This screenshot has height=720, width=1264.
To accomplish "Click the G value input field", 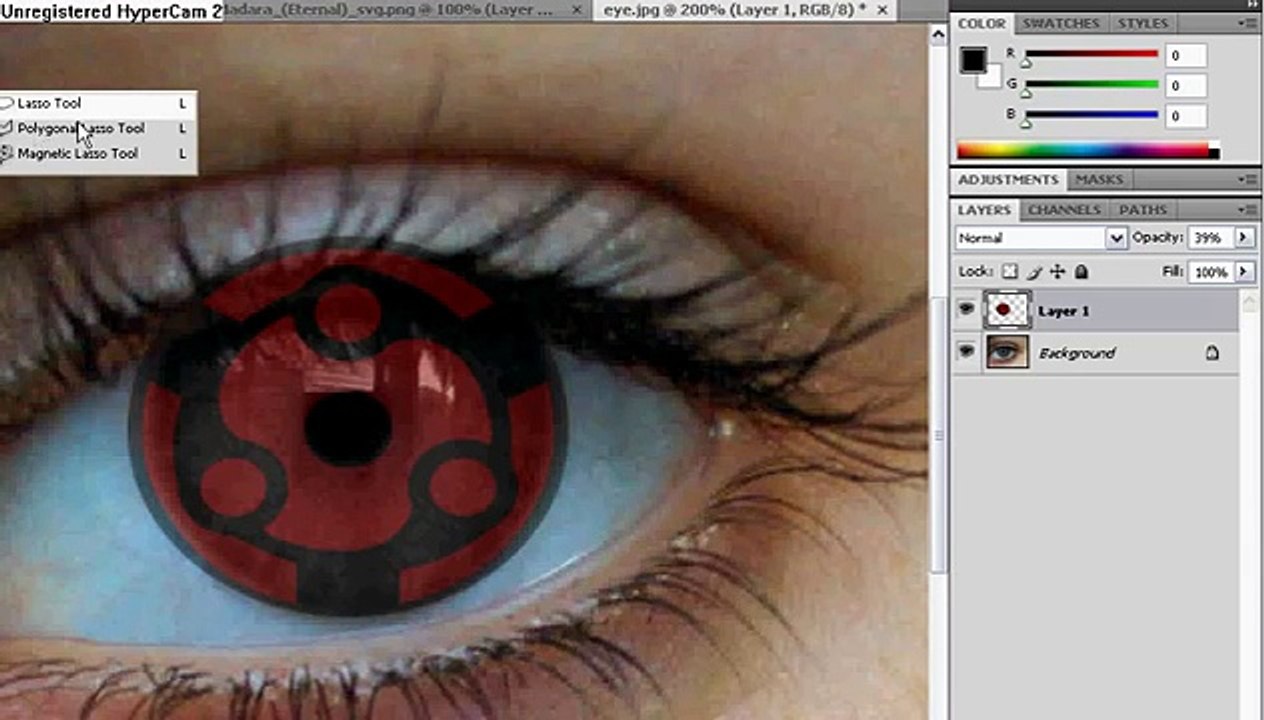I will (1186, 86).
